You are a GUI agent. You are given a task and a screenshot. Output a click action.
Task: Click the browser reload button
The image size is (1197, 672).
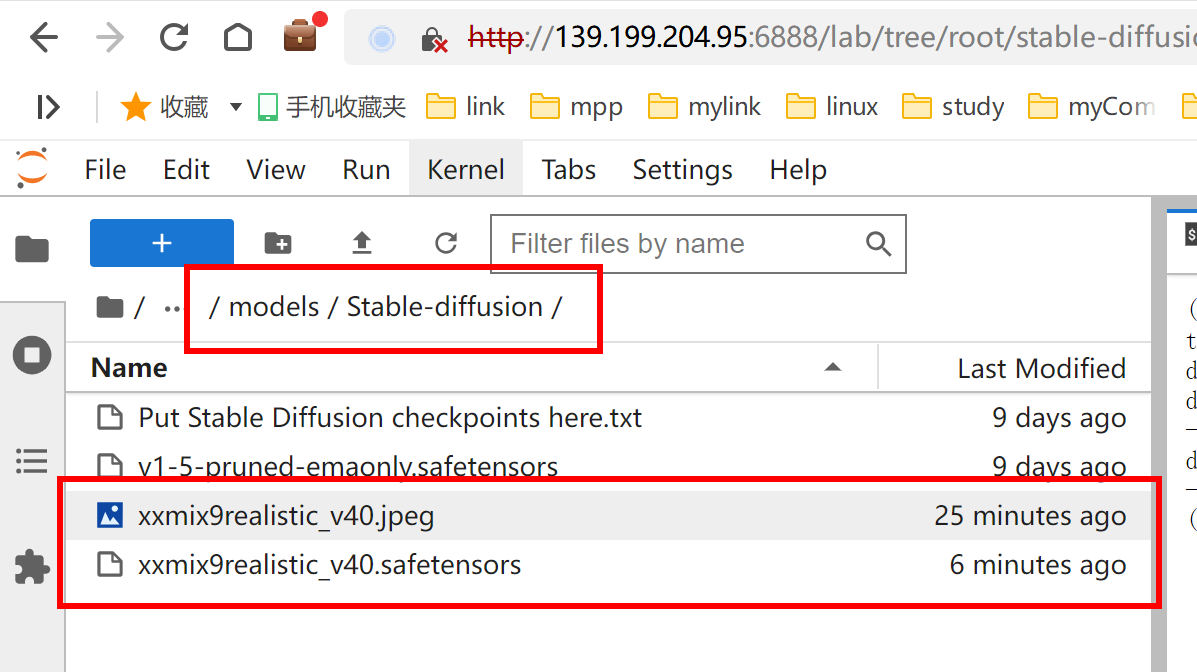(x=174, y=39)
